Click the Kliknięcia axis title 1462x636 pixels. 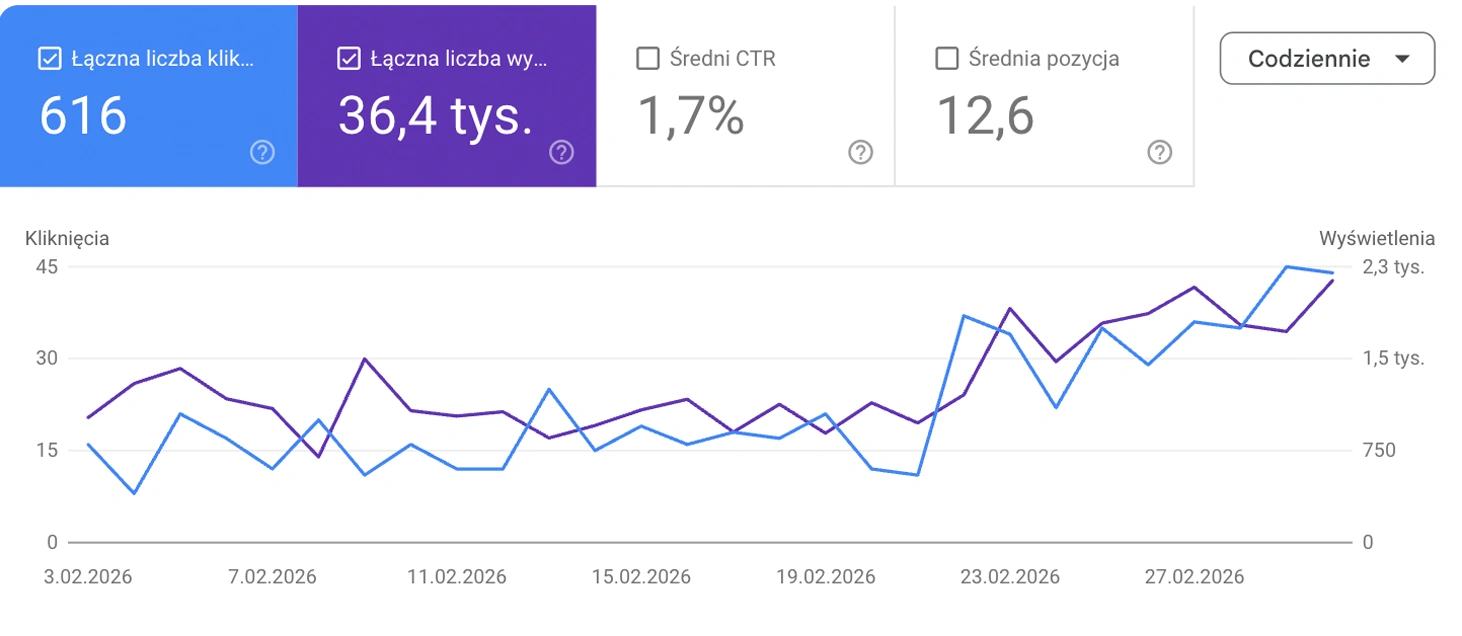(67, 238)
